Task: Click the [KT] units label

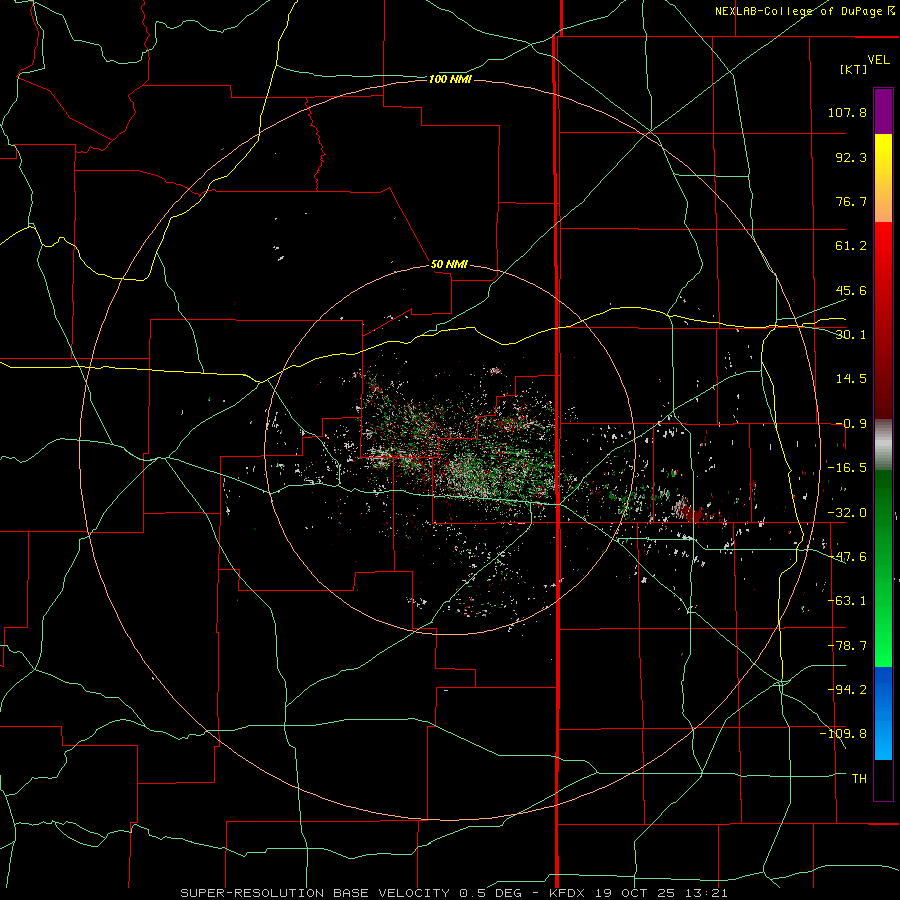Action: tap(854, 69)
